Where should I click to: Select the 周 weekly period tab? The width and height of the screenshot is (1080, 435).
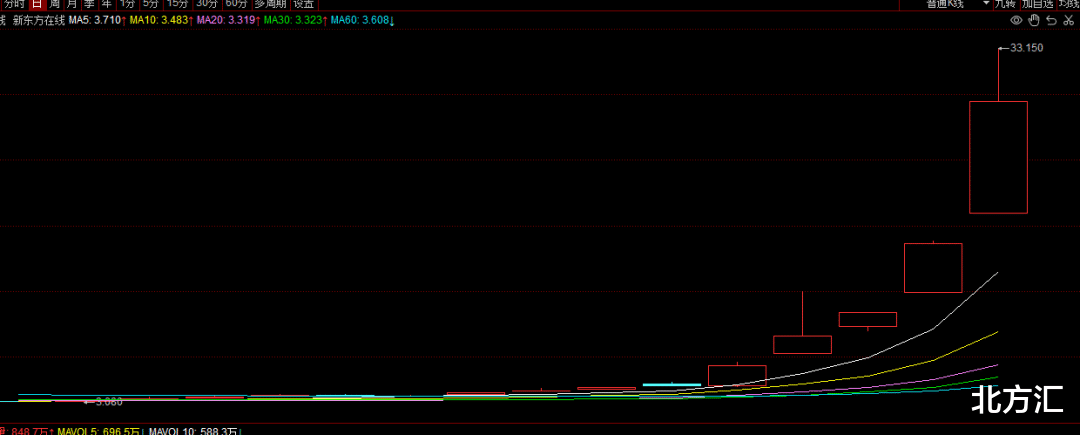click(54, 3)
